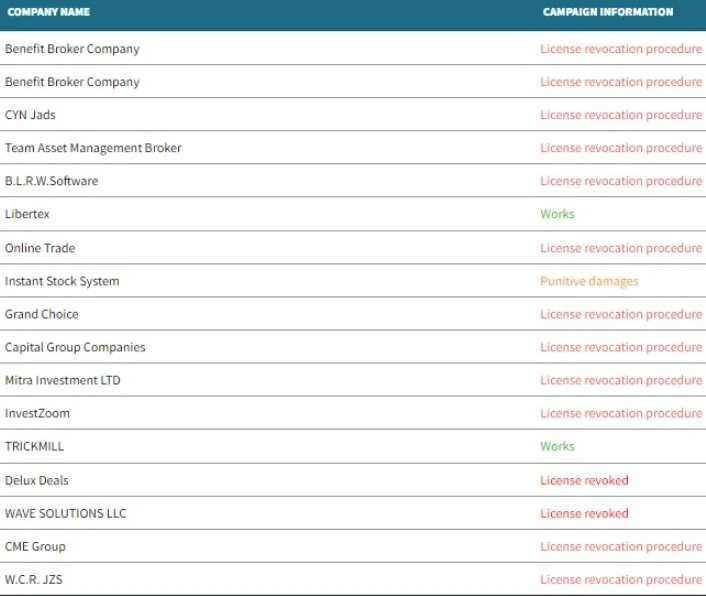Image resolution: width=706 pixels, height=596 pixels.
Task: Click the W.C.R. JZS company name
Action: coord(34,579)
